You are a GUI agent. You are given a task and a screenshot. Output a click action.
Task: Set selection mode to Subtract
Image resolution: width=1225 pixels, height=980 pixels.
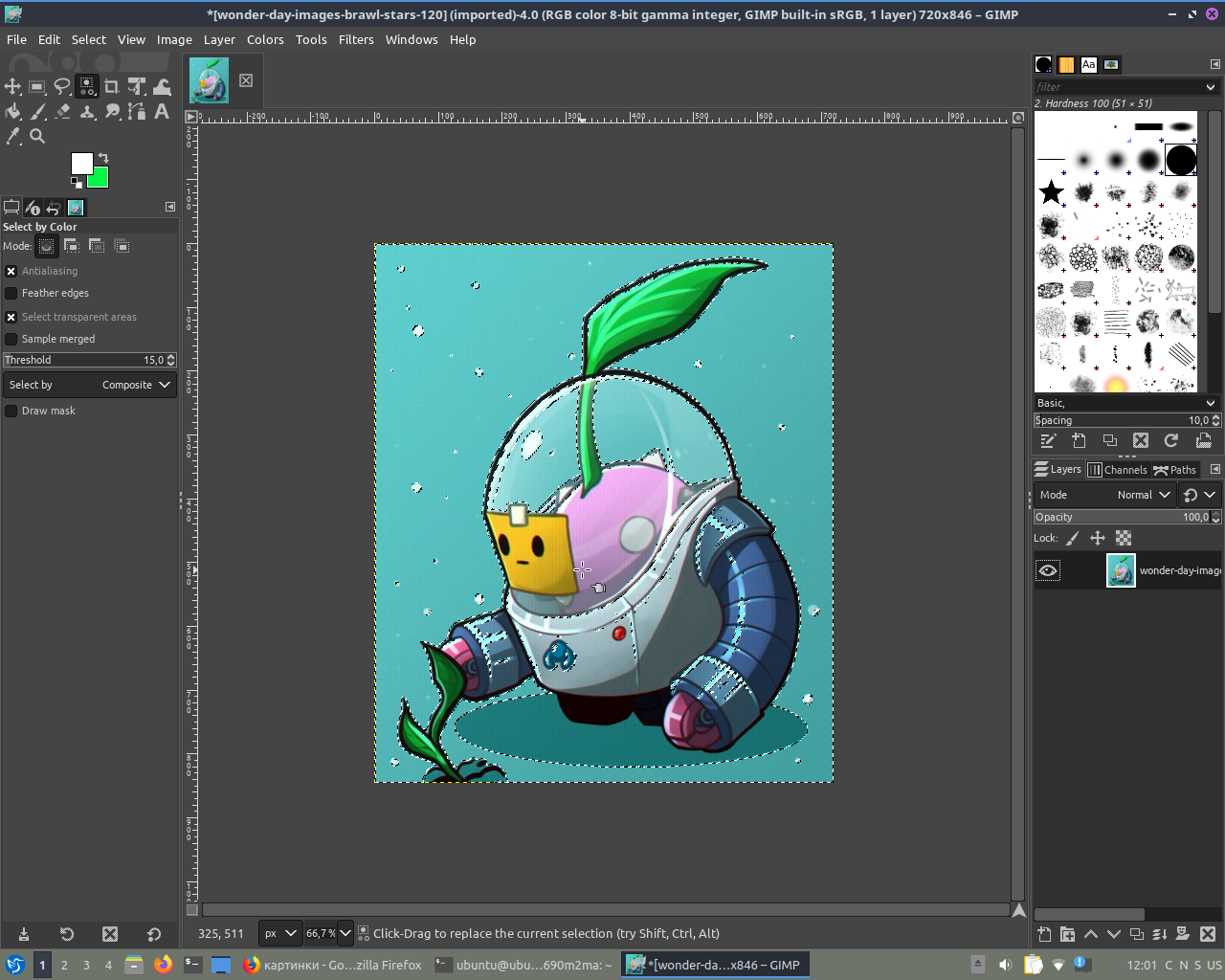click(97, 246)
